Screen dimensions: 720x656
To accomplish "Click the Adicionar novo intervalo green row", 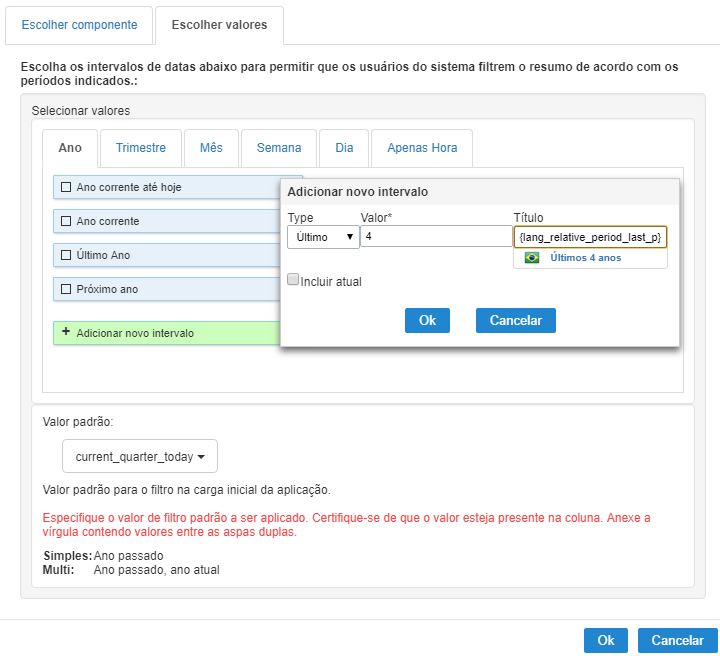I will [x=167, y=333].
